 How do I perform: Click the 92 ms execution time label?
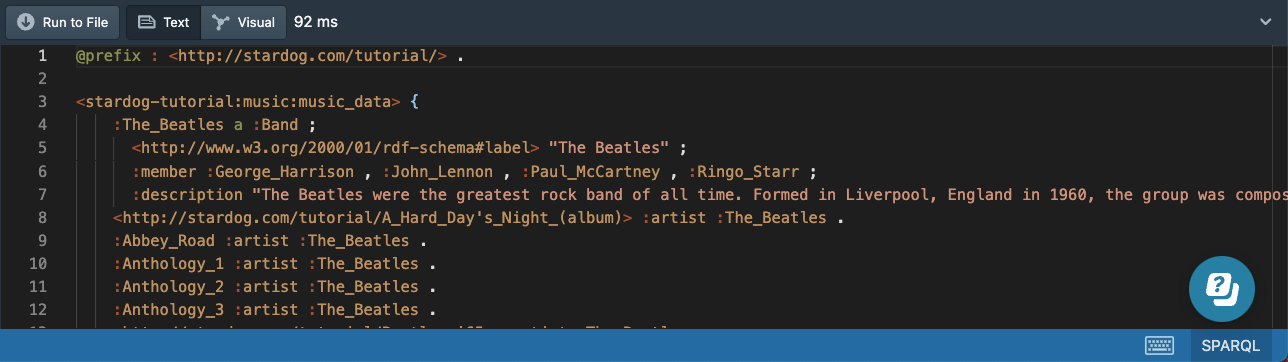pos(317,22)
